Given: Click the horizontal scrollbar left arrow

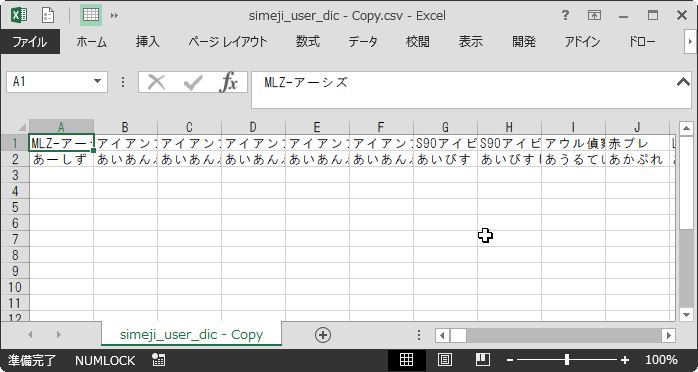Looking at the screenshot, I should [x=442, y=335].
